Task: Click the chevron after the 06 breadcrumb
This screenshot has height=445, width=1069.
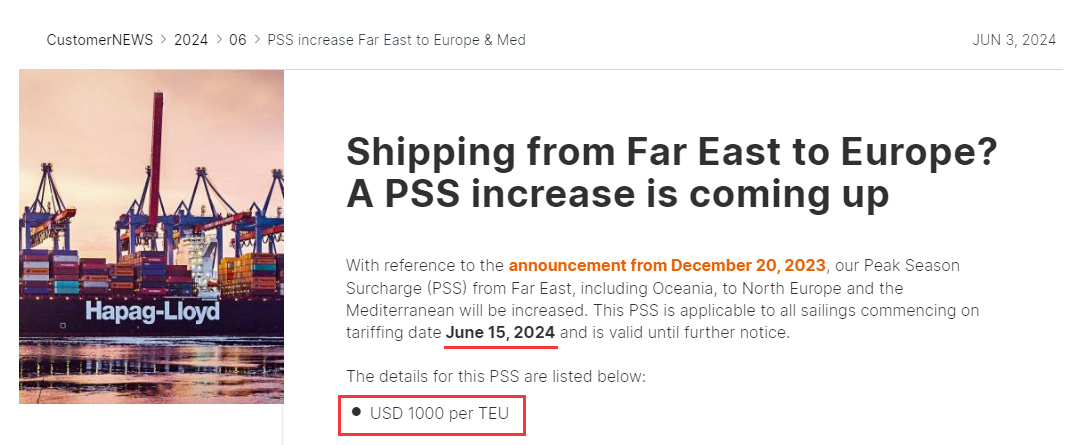Action: (x=257, y=40)
